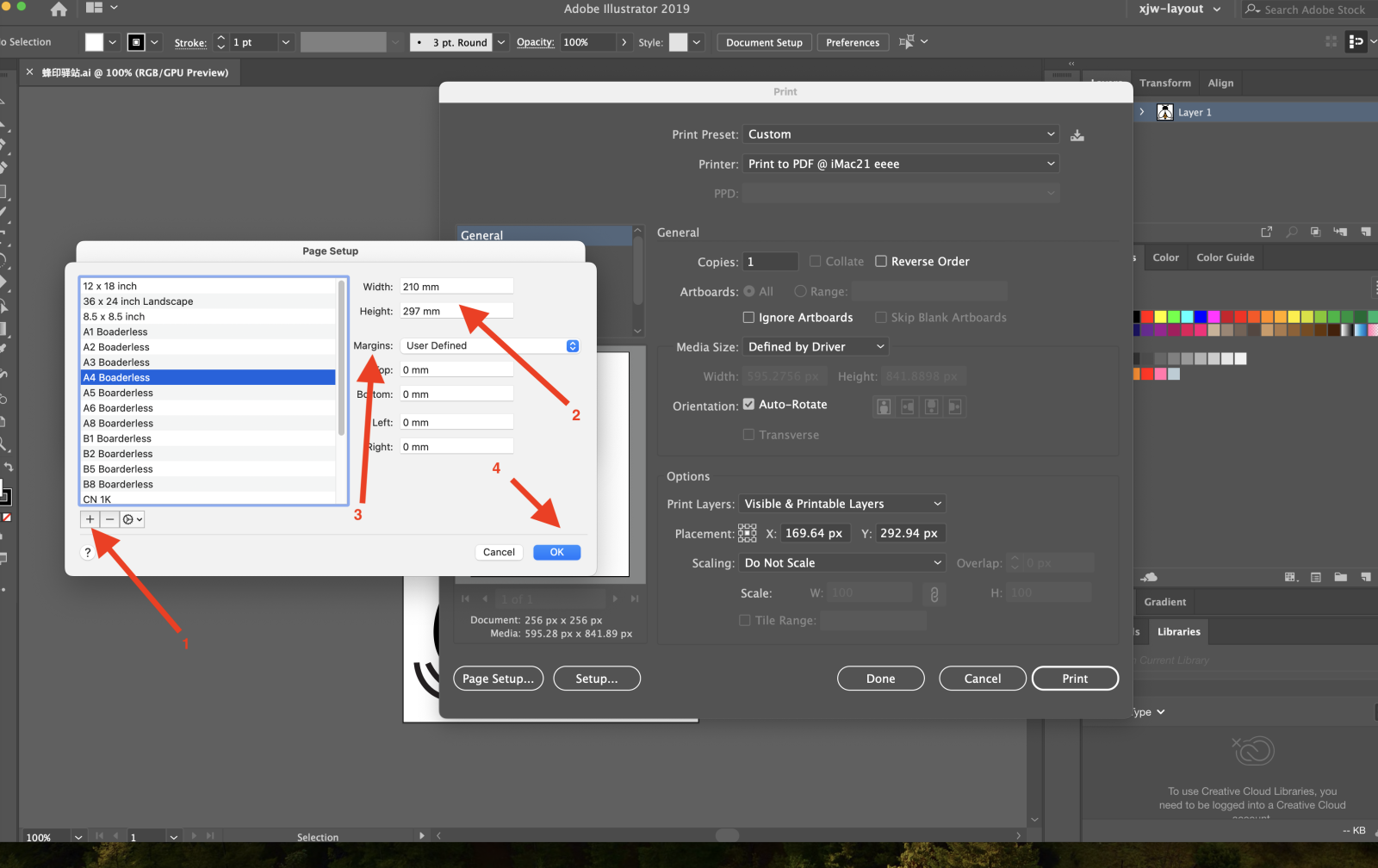Click Create New Layer icon in Layers panel

click(x=1366, y=232)
